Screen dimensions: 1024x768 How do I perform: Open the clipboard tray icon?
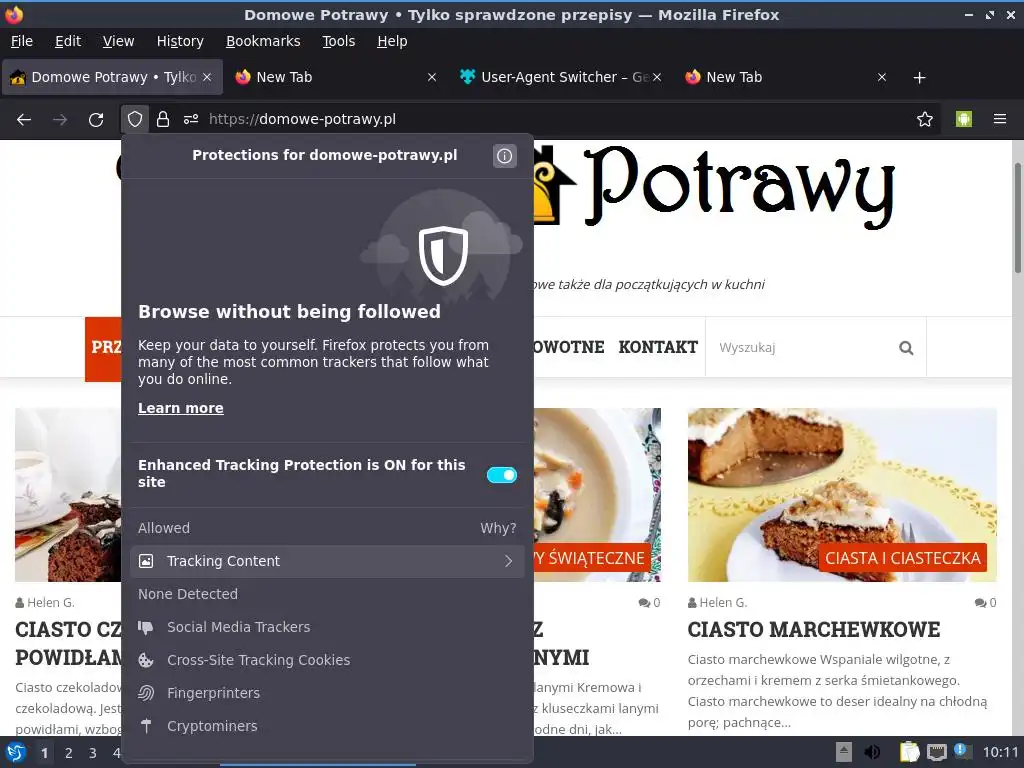pyautogui.click(x=909, y=752)
